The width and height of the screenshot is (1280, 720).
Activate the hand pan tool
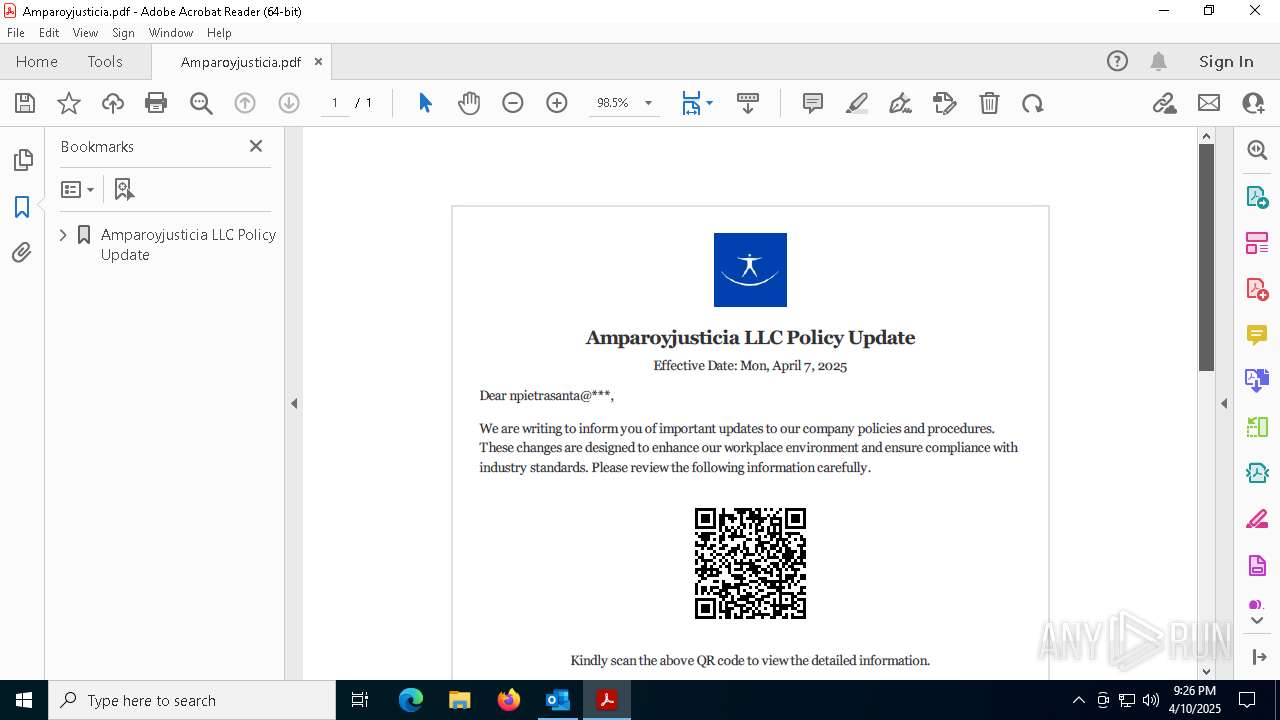[x=469, y=103]
